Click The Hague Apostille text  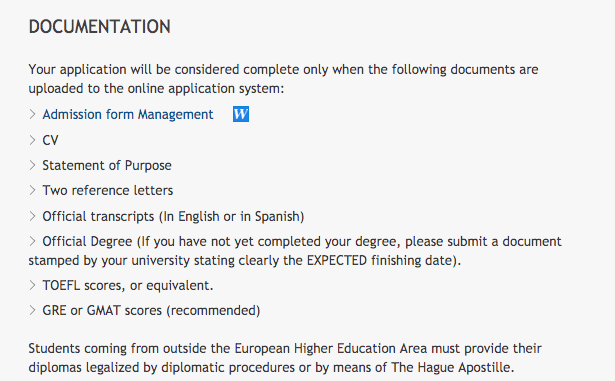coord(451,368)
